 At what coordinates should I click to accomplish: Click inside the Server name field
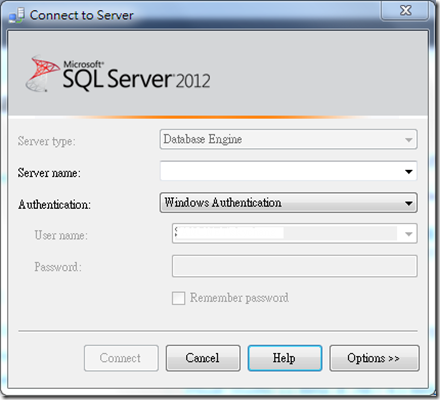(288, 171)
